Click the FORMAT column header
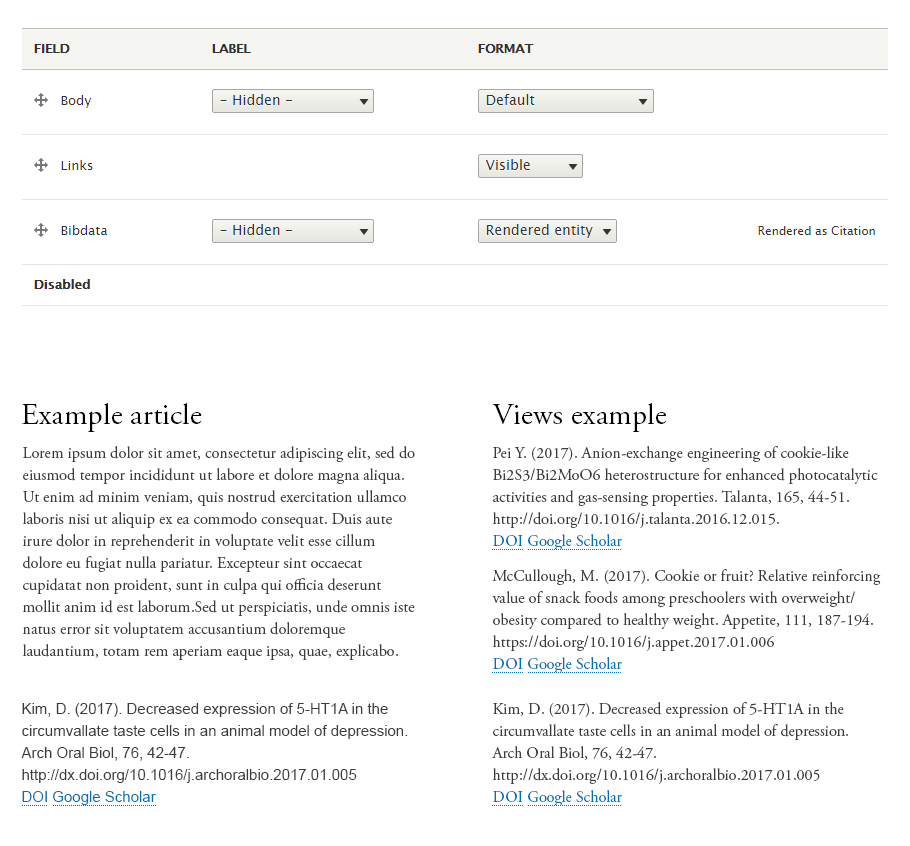 coord(504,48)
